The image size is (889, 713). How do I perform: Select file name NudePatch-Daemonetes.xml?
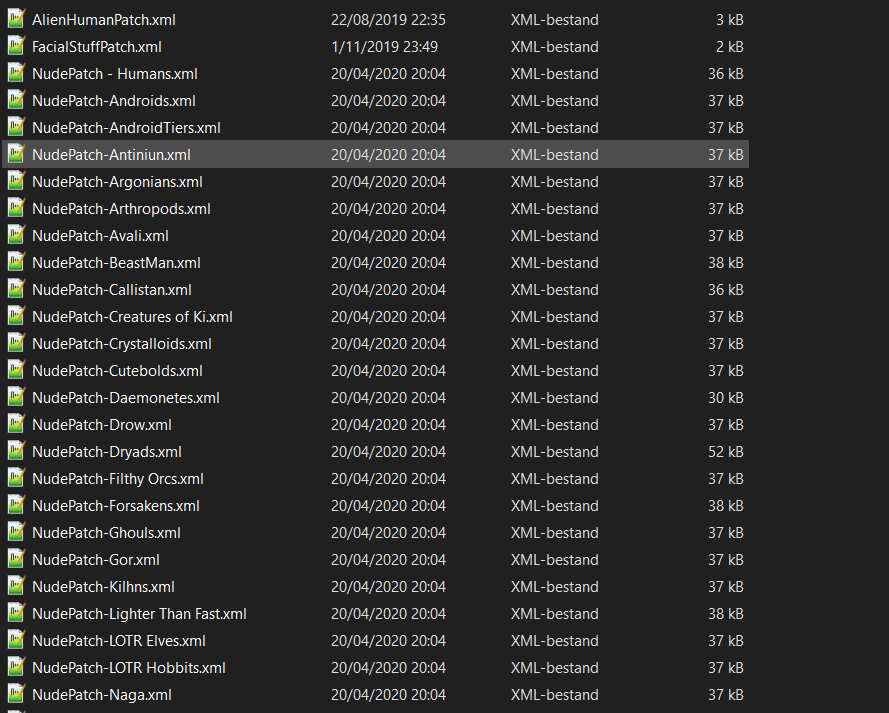[126, 398]
